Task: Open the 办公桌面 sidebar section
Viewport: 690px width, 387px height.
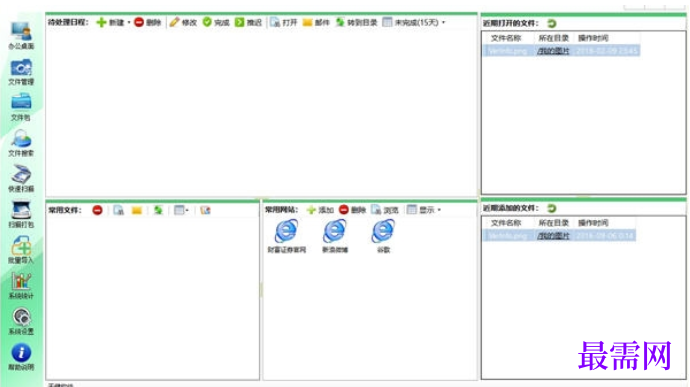Action: click(21, 35)
